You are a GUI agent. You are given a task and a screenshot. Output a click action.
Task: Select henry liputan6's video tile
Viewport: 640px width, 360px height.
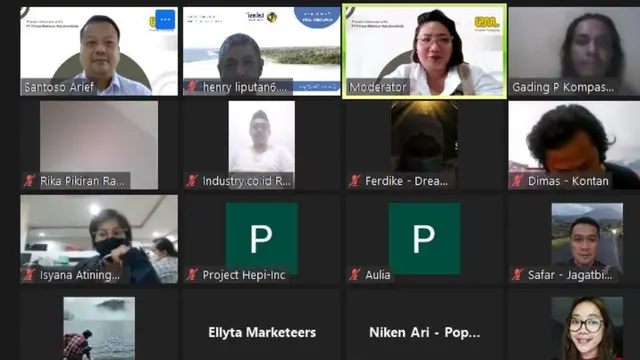262,51
